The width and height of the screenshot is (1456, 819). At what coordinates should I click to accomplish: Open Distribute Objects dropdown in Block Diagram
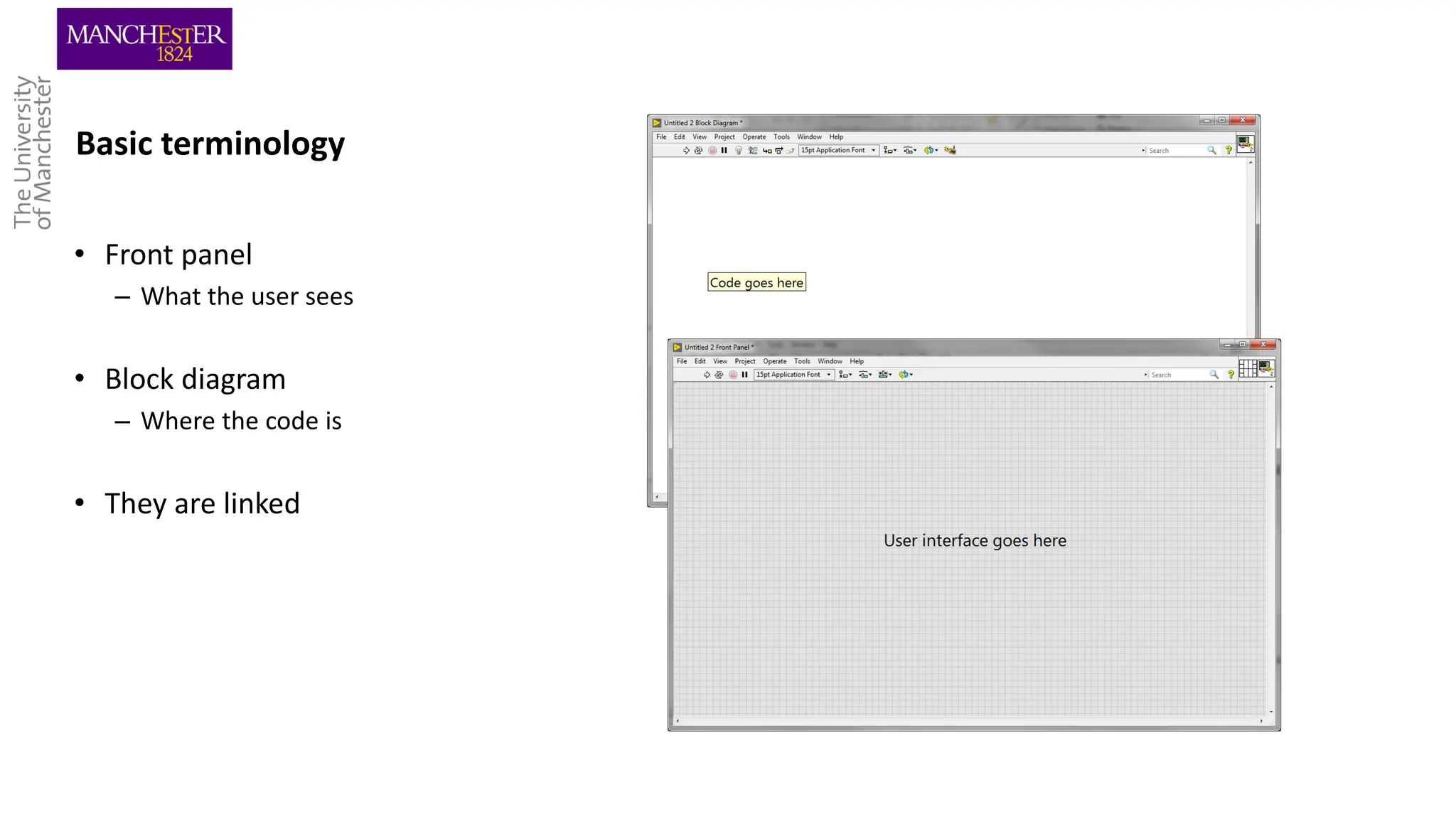pyautogui.click(x=910, y=150)
